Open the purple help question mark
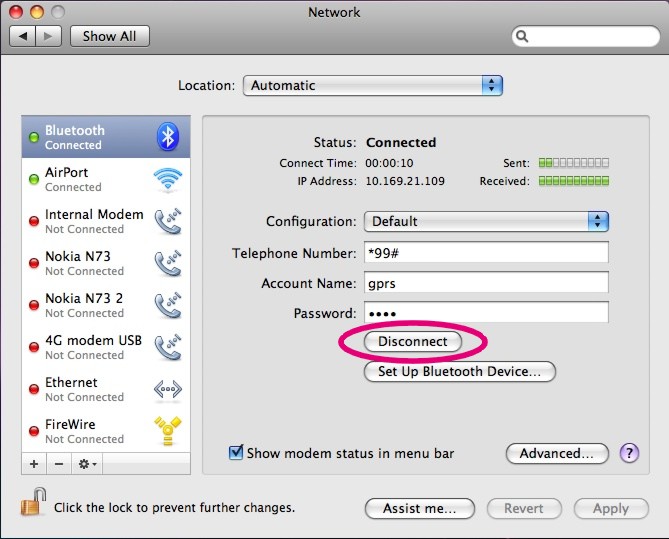Image resolution: width=669 pixels, height=539 pixels. coord(629,453)
